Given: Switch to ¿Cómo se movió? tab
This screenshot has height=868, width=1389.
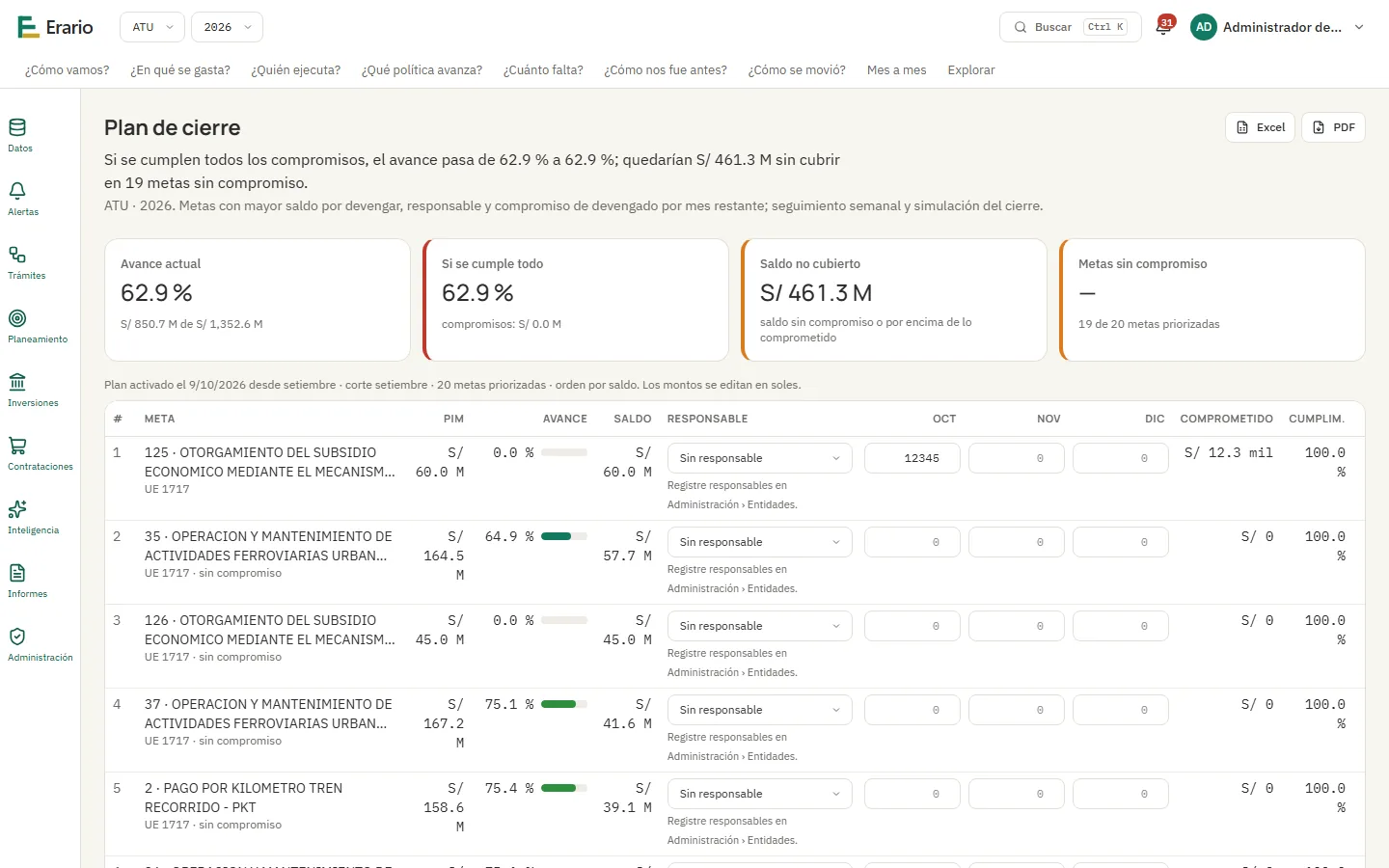Looking at the screenshot, I should click(797, 70).
